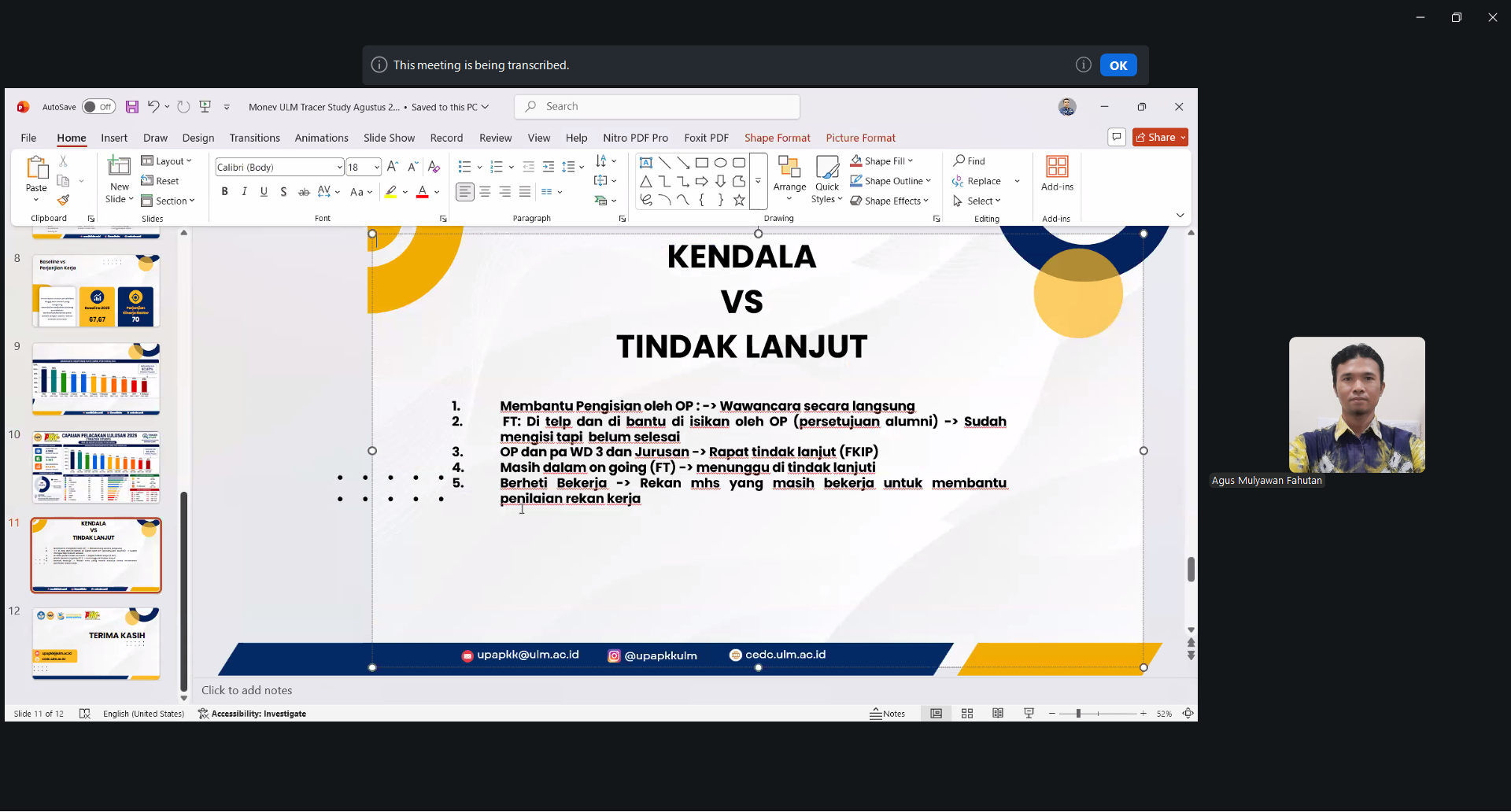Switch to Shape Format tab
The image size is (1511, 812).
(778, 138)
